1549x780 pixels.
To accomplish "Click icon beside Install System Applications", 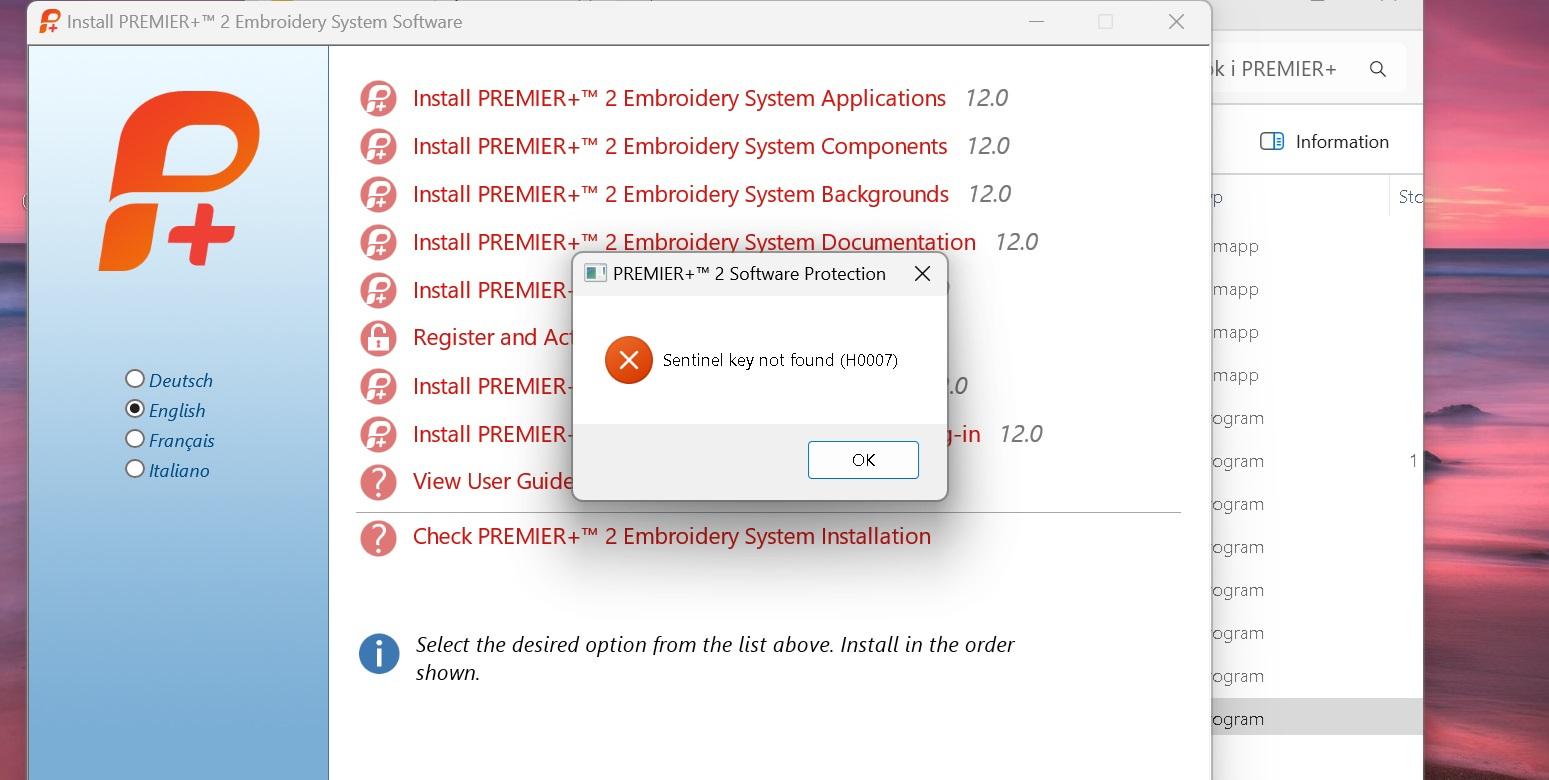I will (x=378, y=99).
